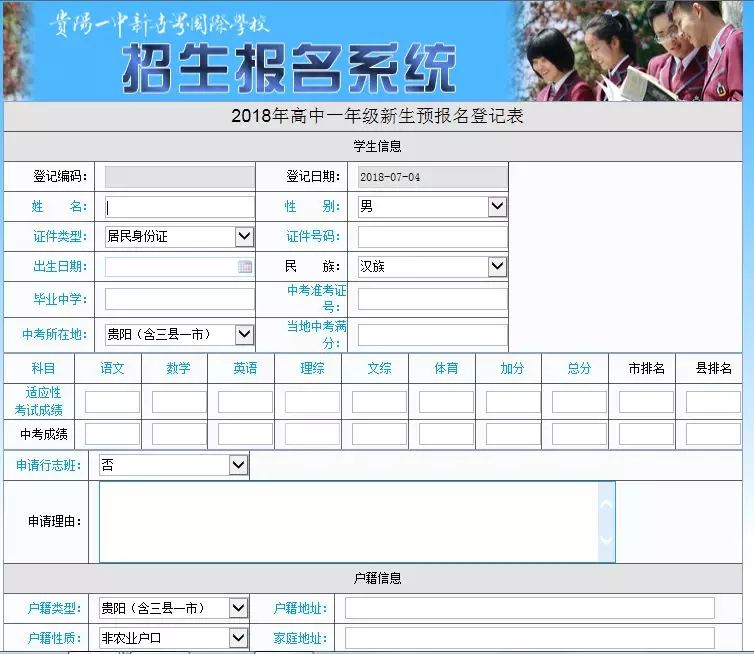This screenshot has height=654, width=754.
Task: Open the calendar picker for 出生日期
Action: pos(245,267)
